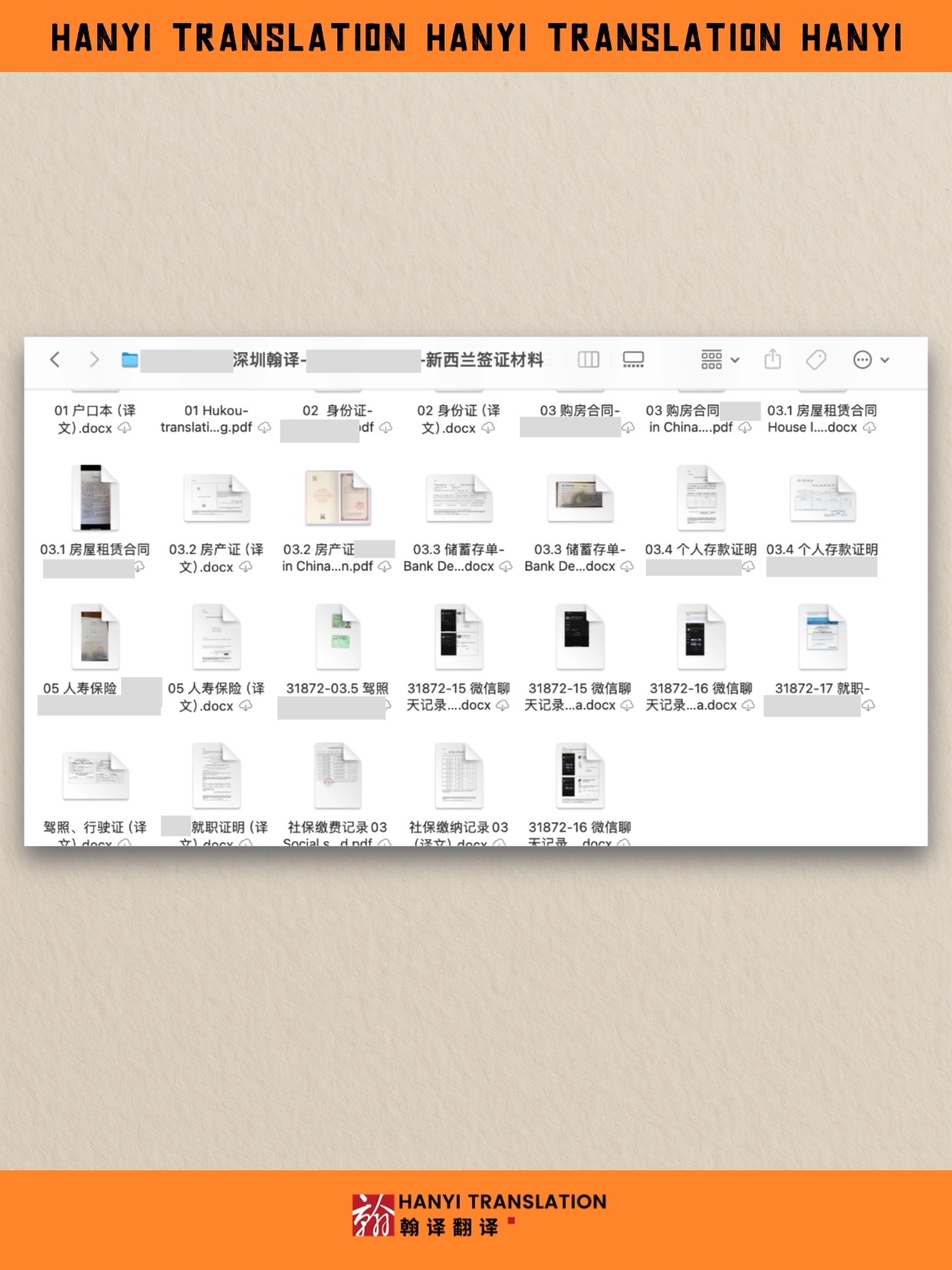This screenshot has height=1270, width=952.
Task: Click the Tags icon in toolbar
Action: [816, 359]
